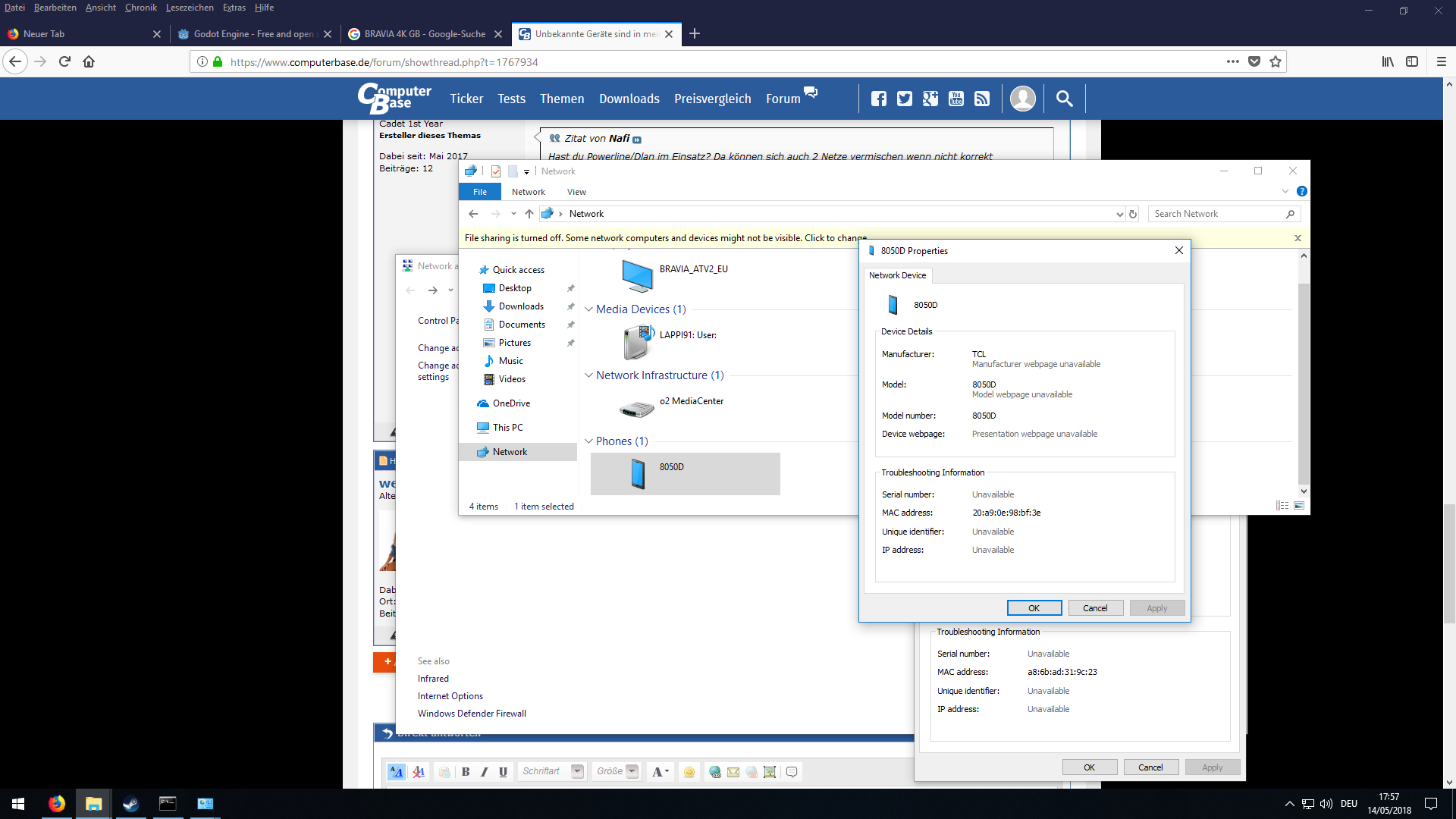Toggle underline formatting in reply editor

click(x=503, y=772)
